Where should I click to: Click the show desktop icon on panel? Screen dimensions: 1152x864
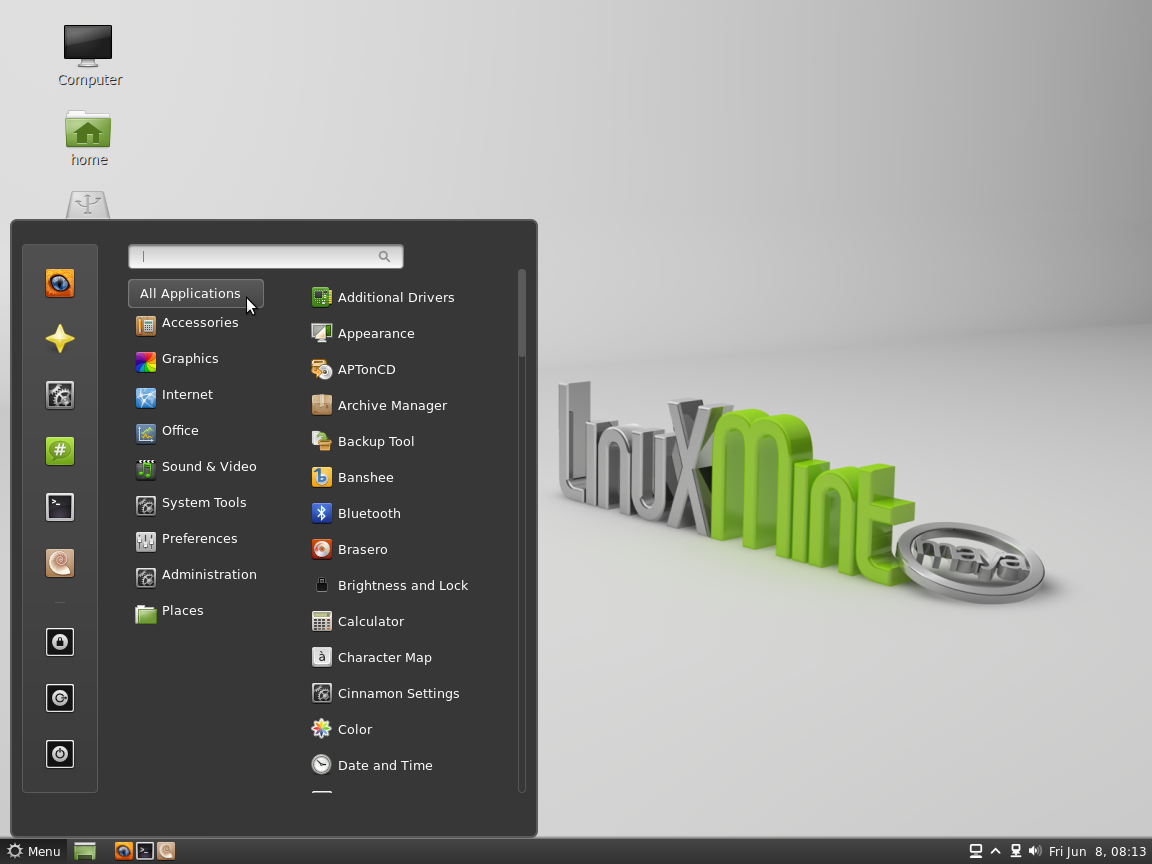click(x=84, y=852)
